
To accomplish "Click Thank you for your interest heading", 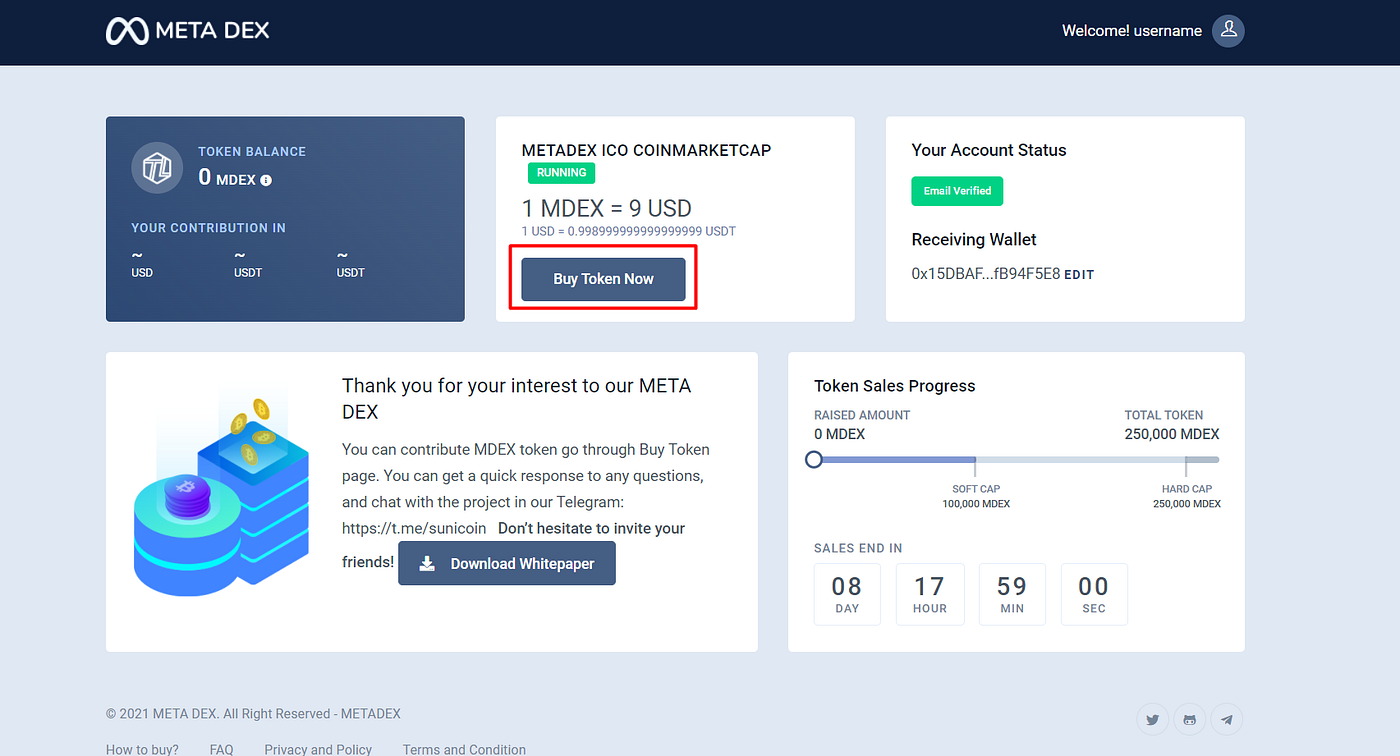I will [x=517, y=398].
